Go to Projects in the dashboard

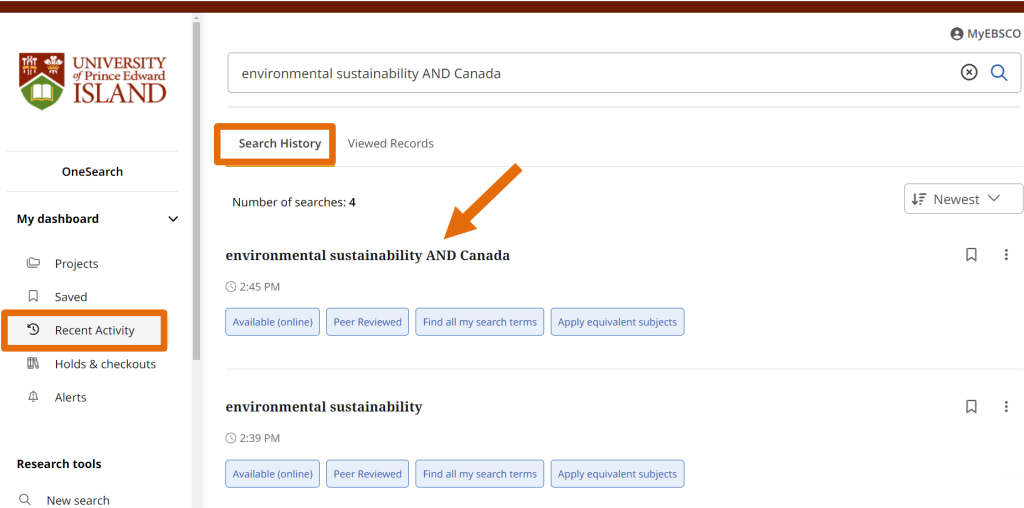pyautogui.click(x=76, y=264)
